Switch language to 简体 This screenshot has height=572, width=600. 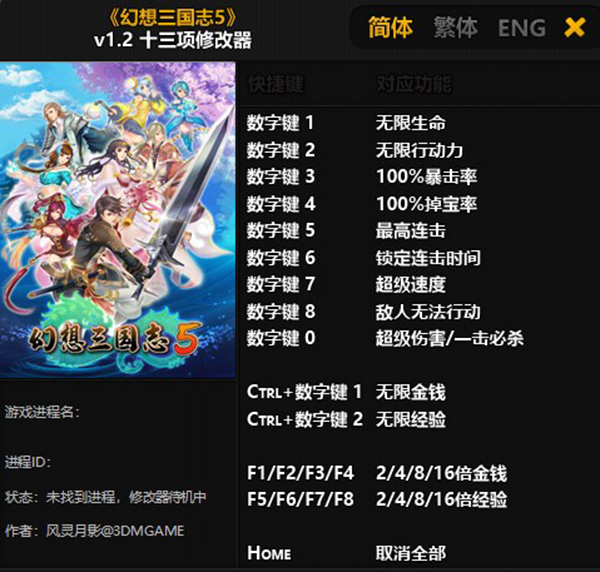390,28
